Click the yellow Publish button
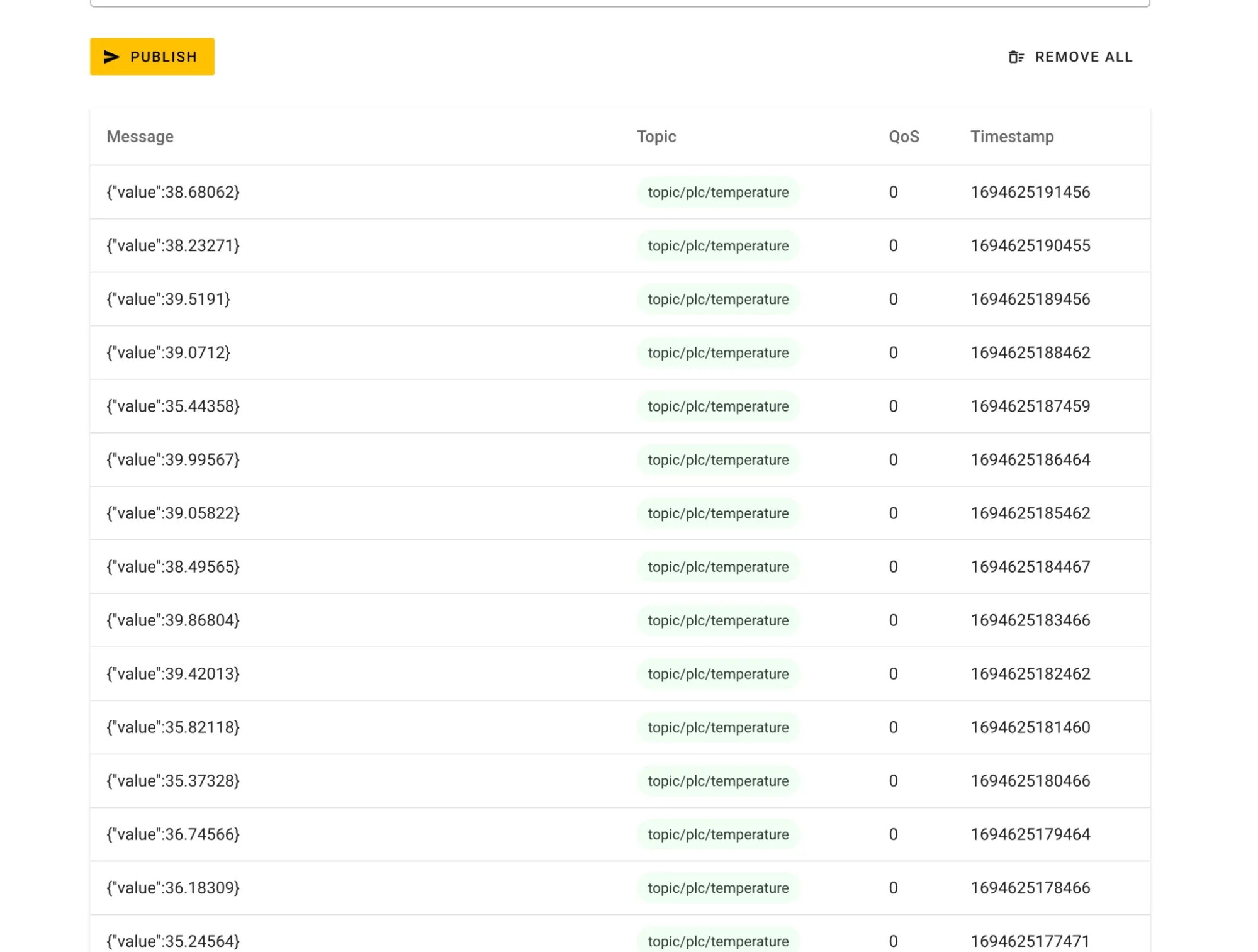This screenshot has width=1258, height=952. tap(152, 57)
